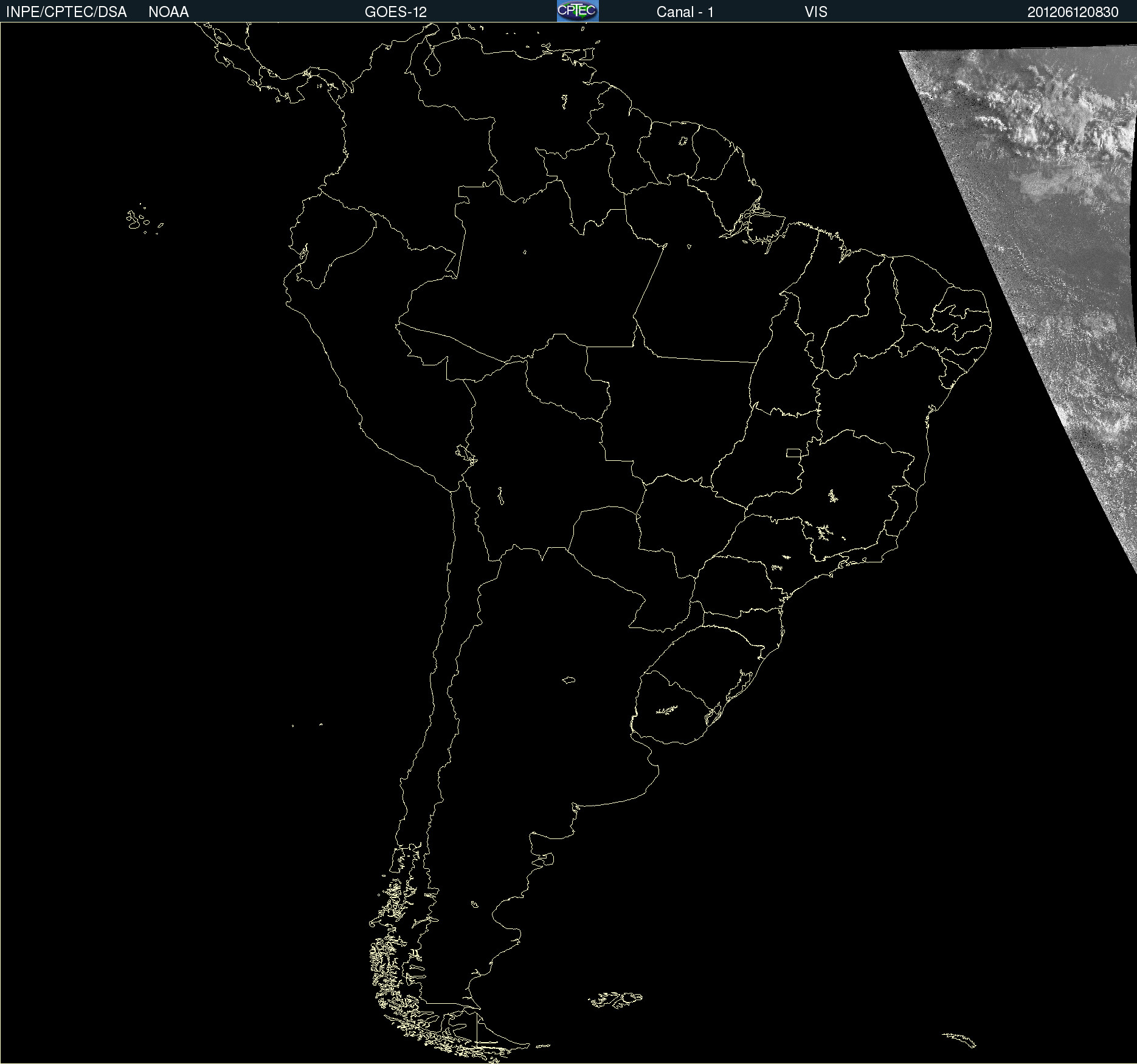This screenshot has width=1137, height=1064.
Task: Click the timestamp 201206120830
Action: click(1073, 12)
